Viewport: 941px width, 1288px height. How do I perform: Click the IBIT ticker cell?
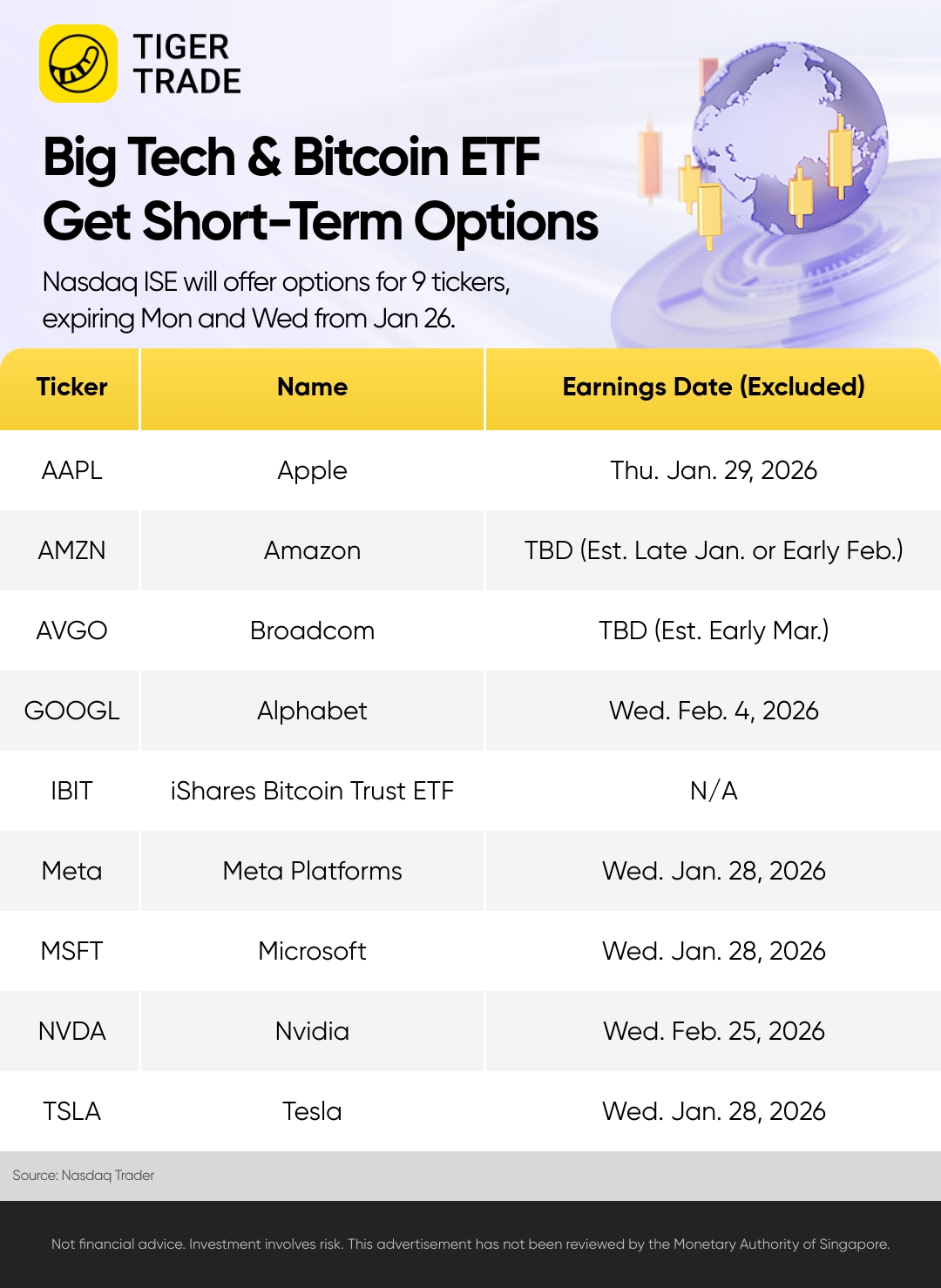(71, 791)
